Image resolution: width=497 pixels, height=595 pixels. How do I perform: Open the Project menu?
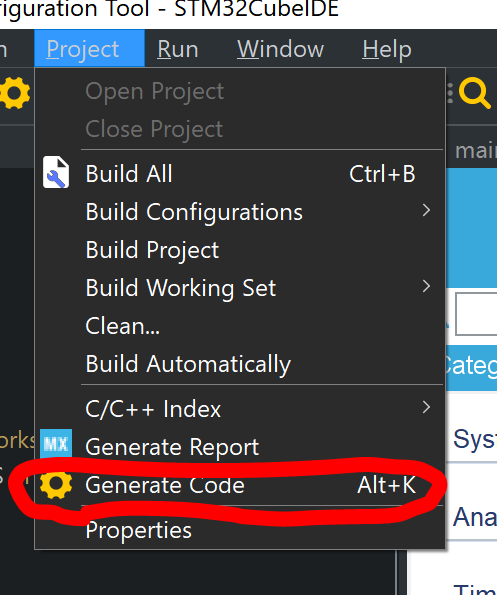pyautogui.click(x=89, y=49)
